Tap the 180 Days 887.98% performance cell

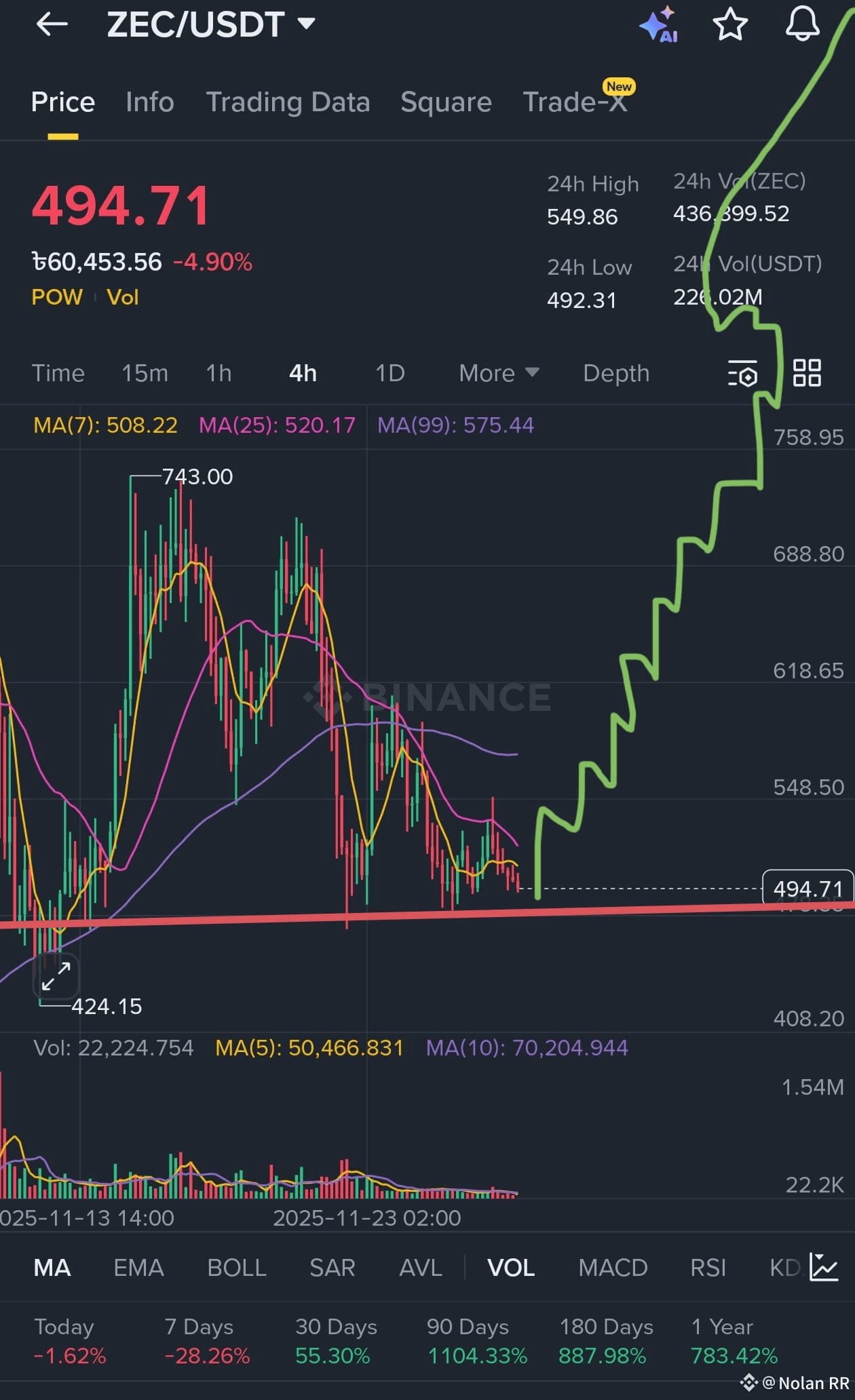pyautogui.click(x=605, y=1341)
